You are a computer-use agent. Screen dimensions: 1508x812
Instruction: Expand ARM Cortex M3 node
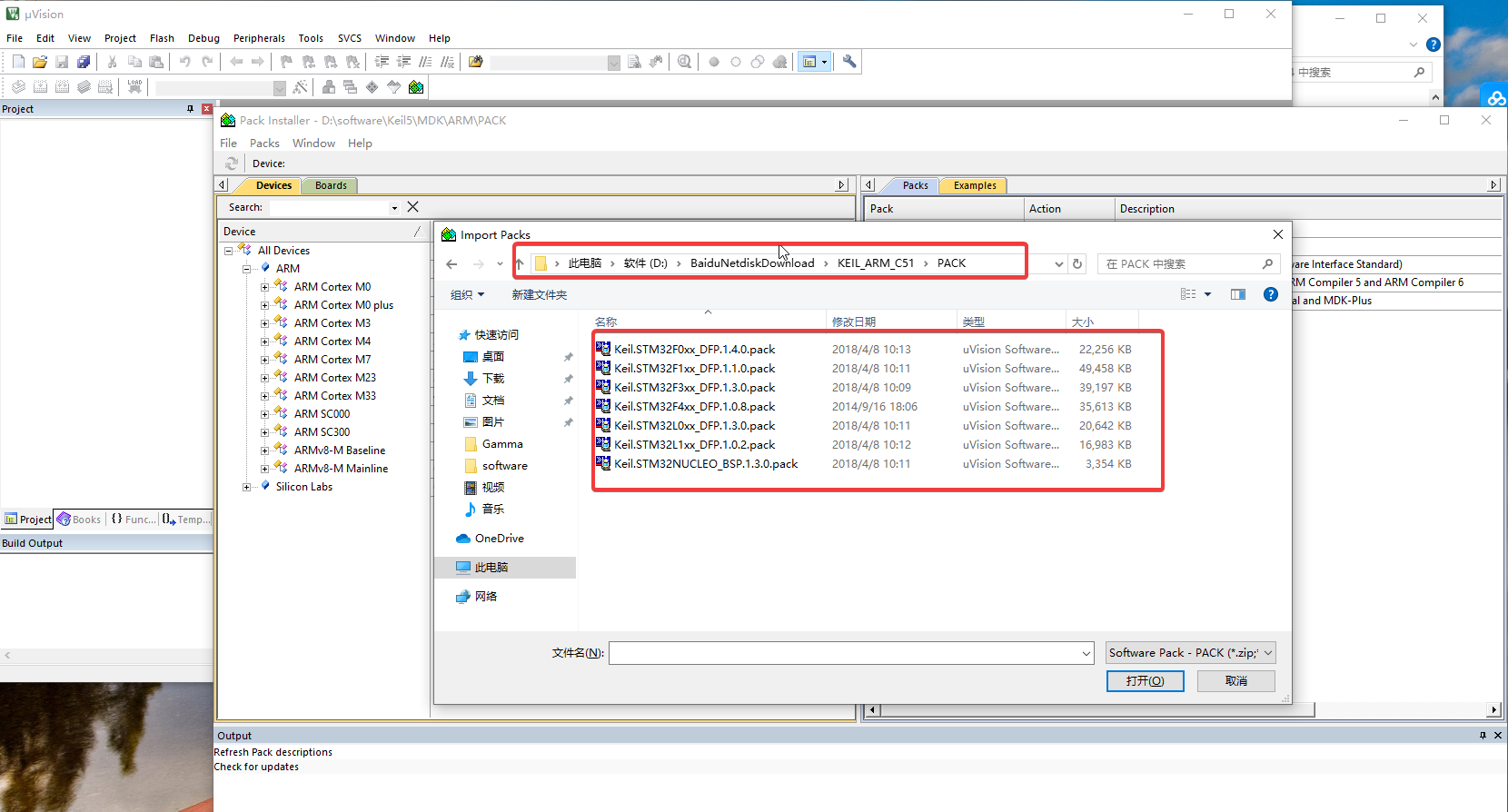(264, 323)
